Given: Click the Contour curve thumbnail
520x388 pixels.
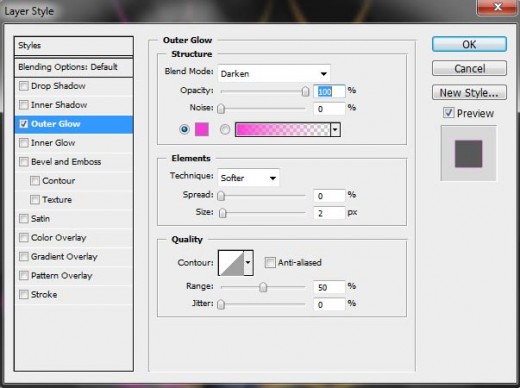Looking at the screenshot, I should click(x=231, y=263).
